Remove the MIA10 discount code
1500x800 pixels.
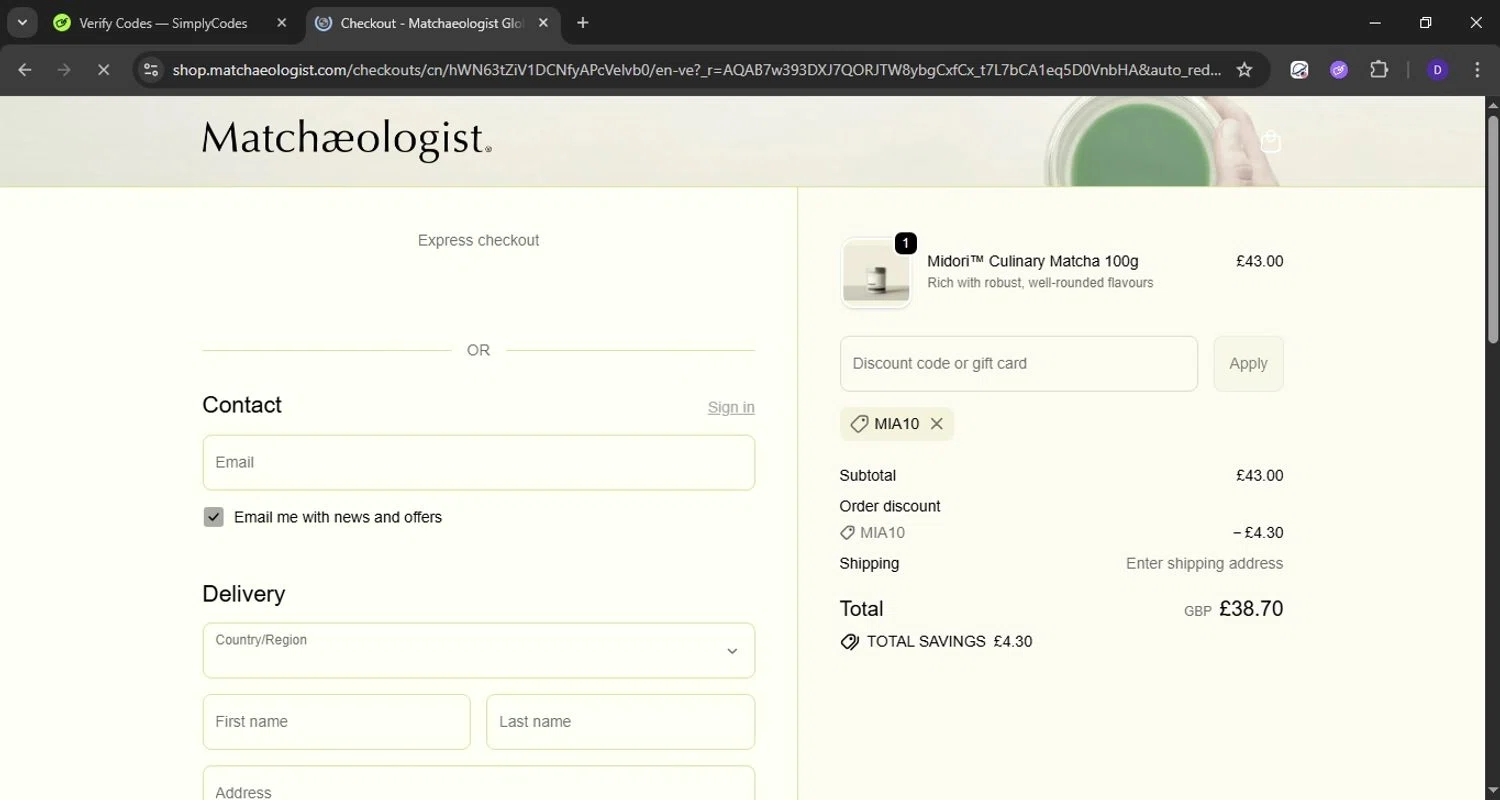coord(937,424)
